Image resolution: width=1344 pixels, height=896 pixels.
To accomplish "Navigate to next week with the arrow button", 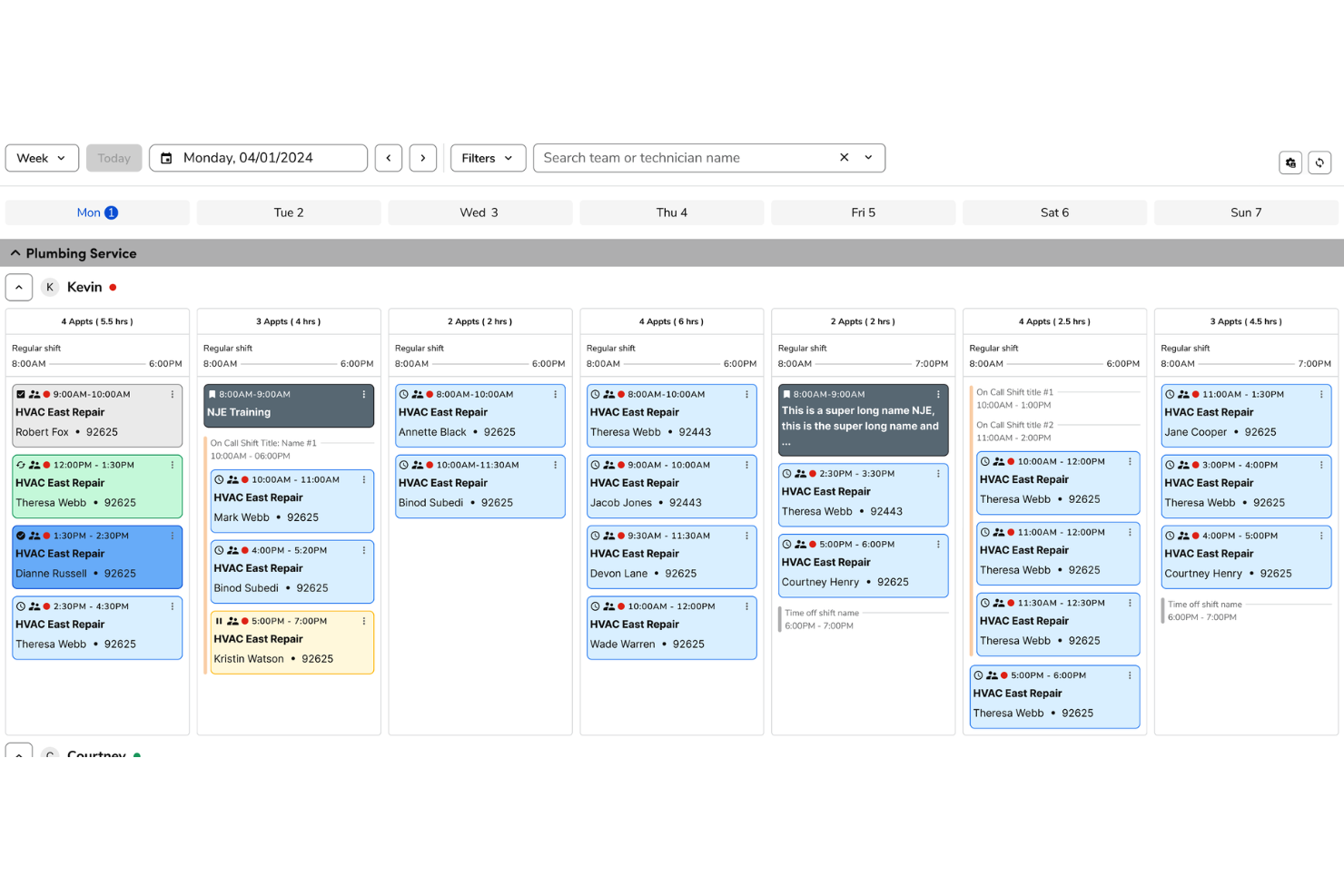I will (422, 157).
